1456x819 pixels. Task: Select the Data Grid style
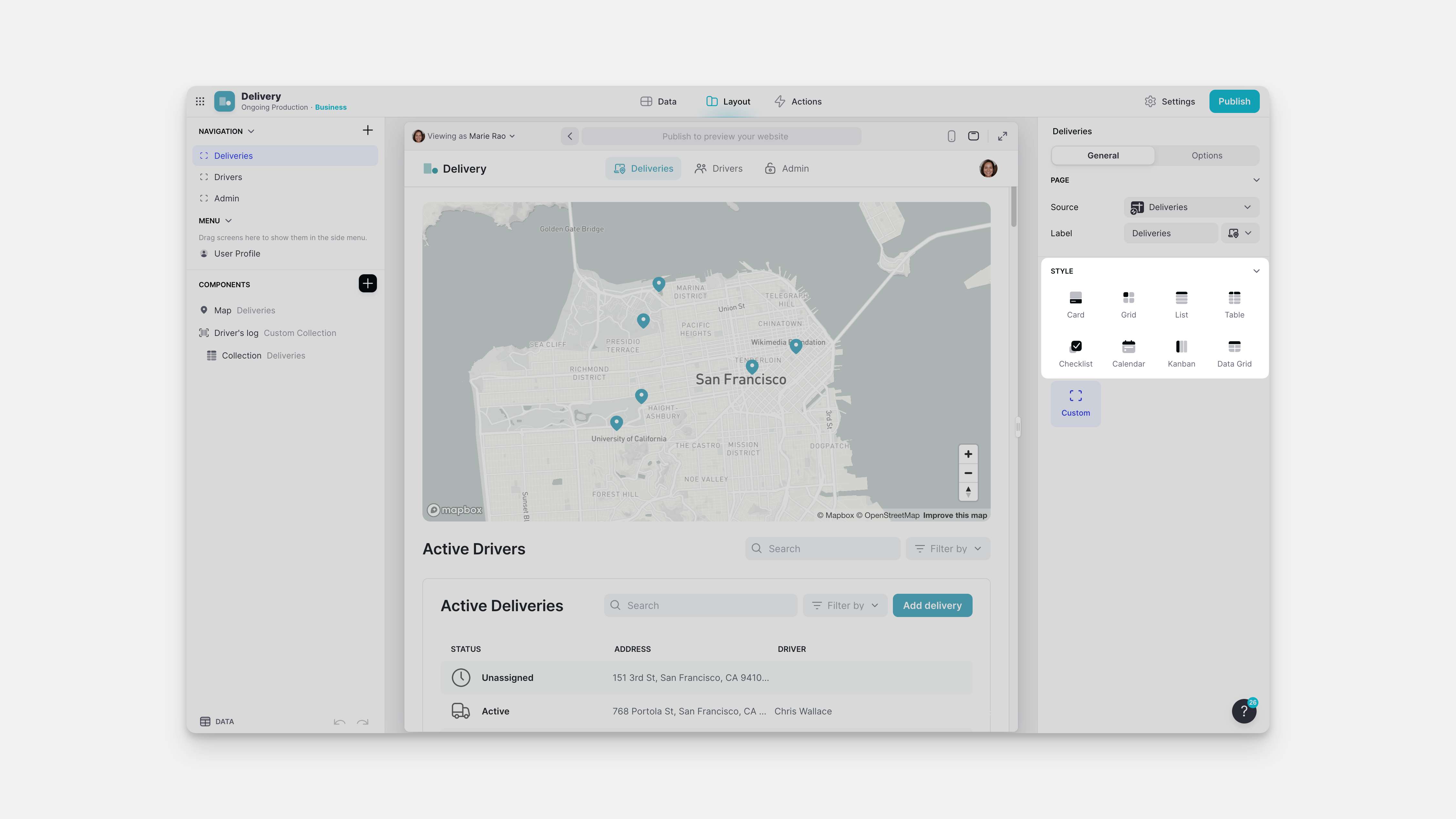coord(1234,352)
